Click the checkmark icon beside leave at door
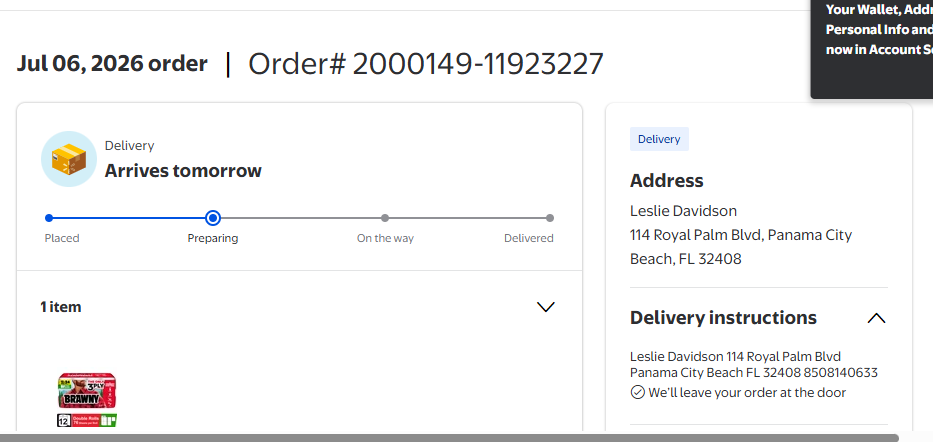This screenshot has width=933, height=442. 637,393
